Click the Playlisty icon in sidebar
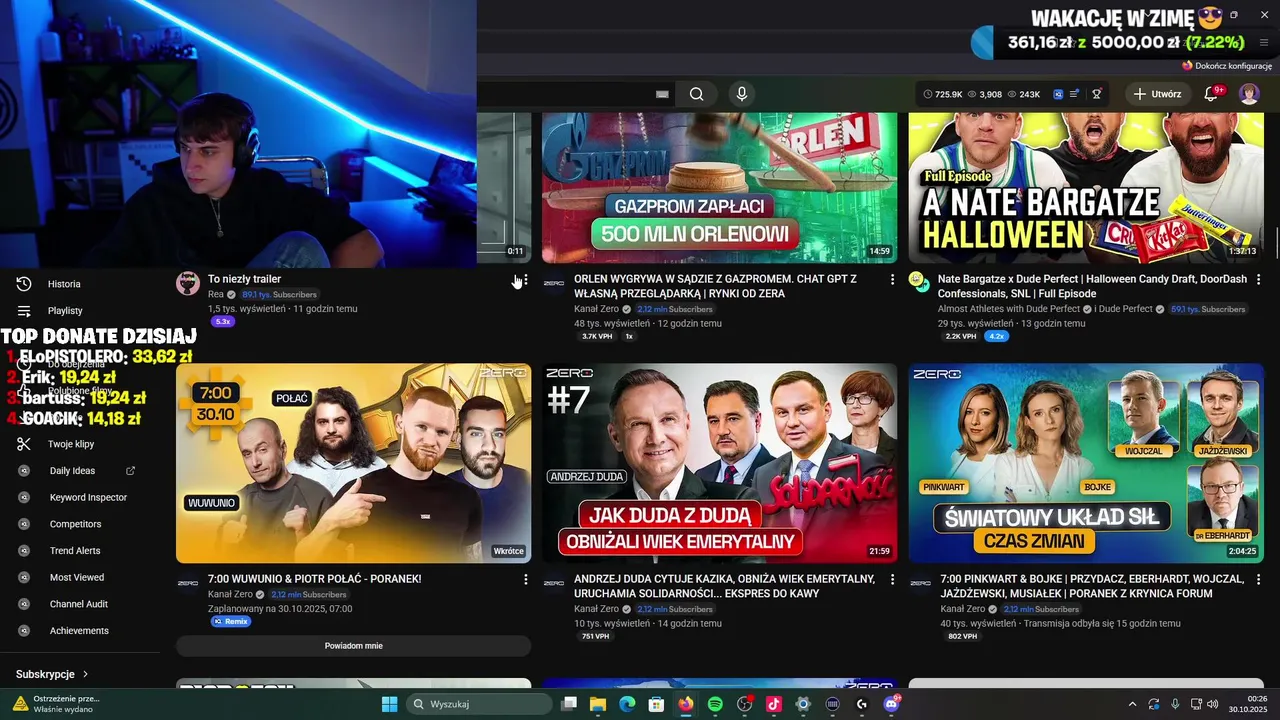1280x720 pixels. pos(24,311)
